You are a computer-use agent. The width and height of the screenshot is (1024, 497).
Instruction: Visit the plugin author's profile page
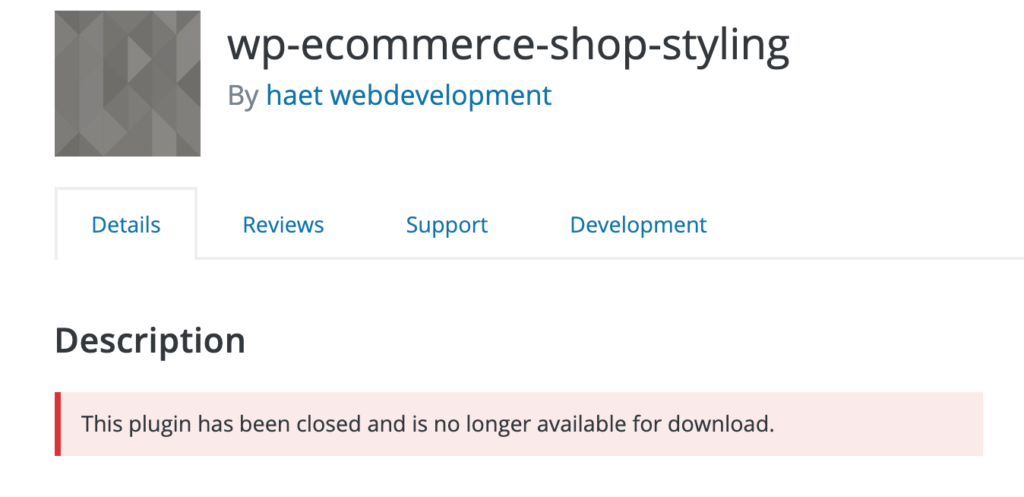(409, 96)
